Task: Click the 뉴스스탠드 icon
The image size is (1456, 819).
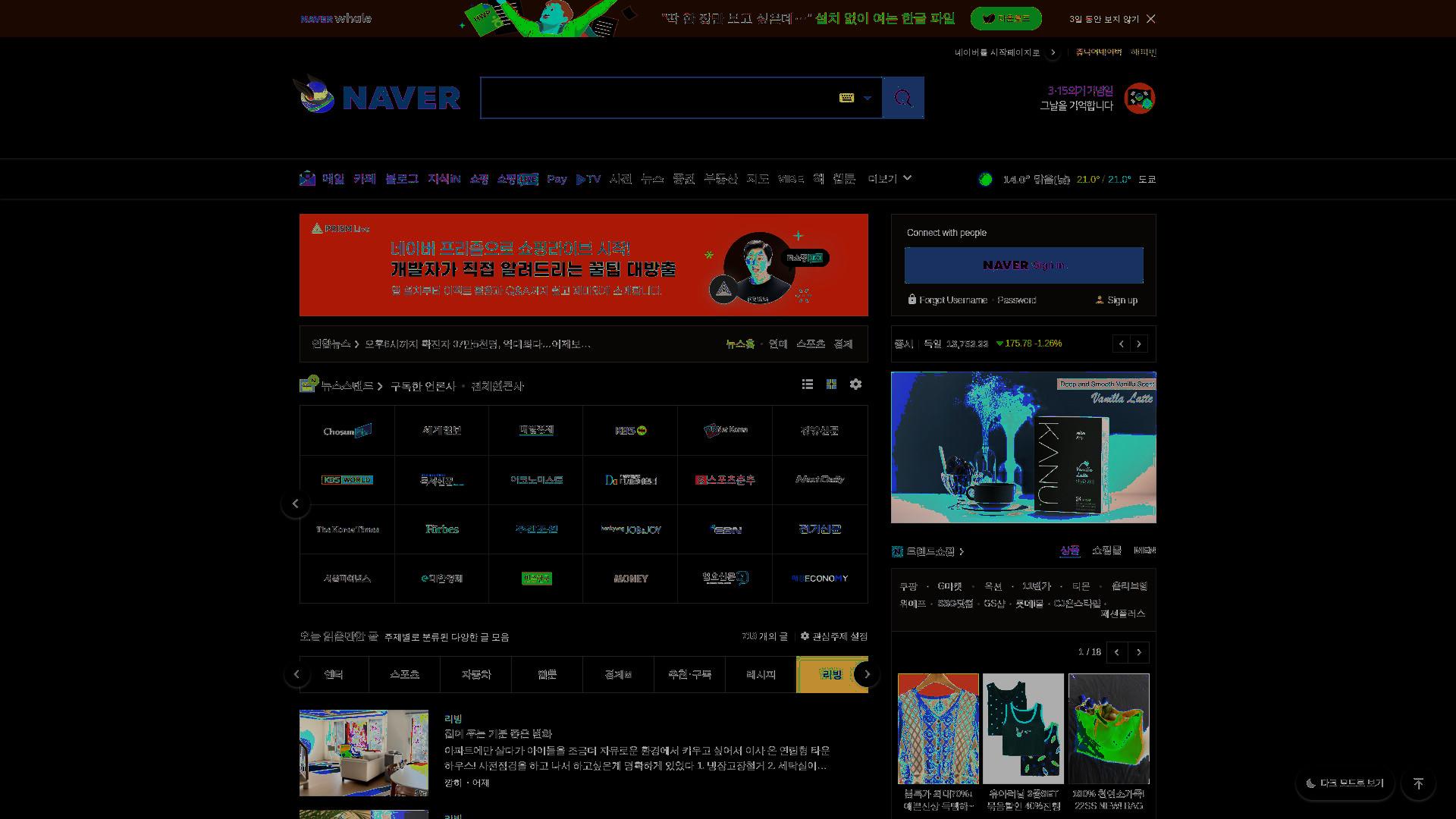Action: click(308, 384)
